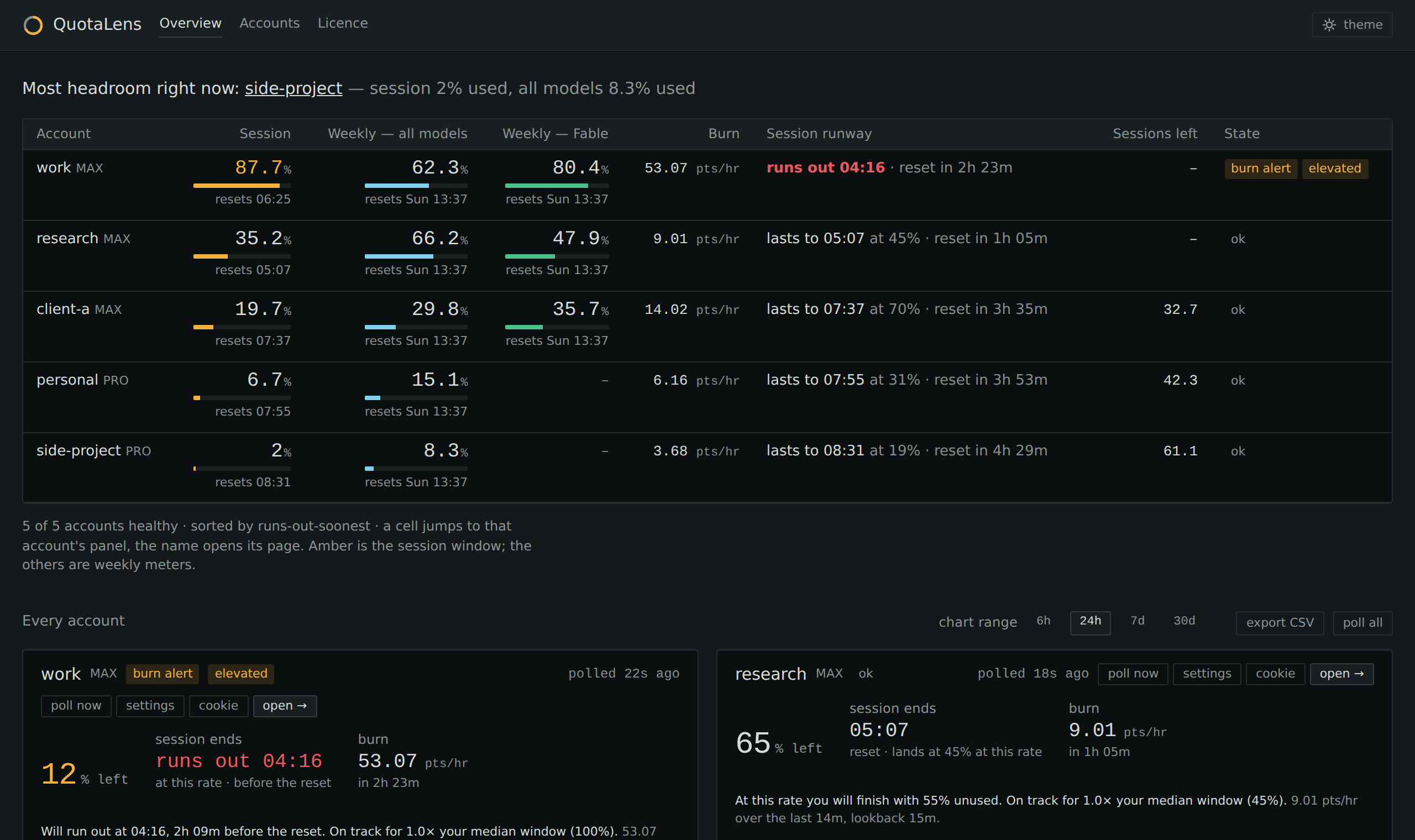This screenshot has height=840, width=1415.
Task: Click the poll all button
Action: click(x=1362, y=623)
